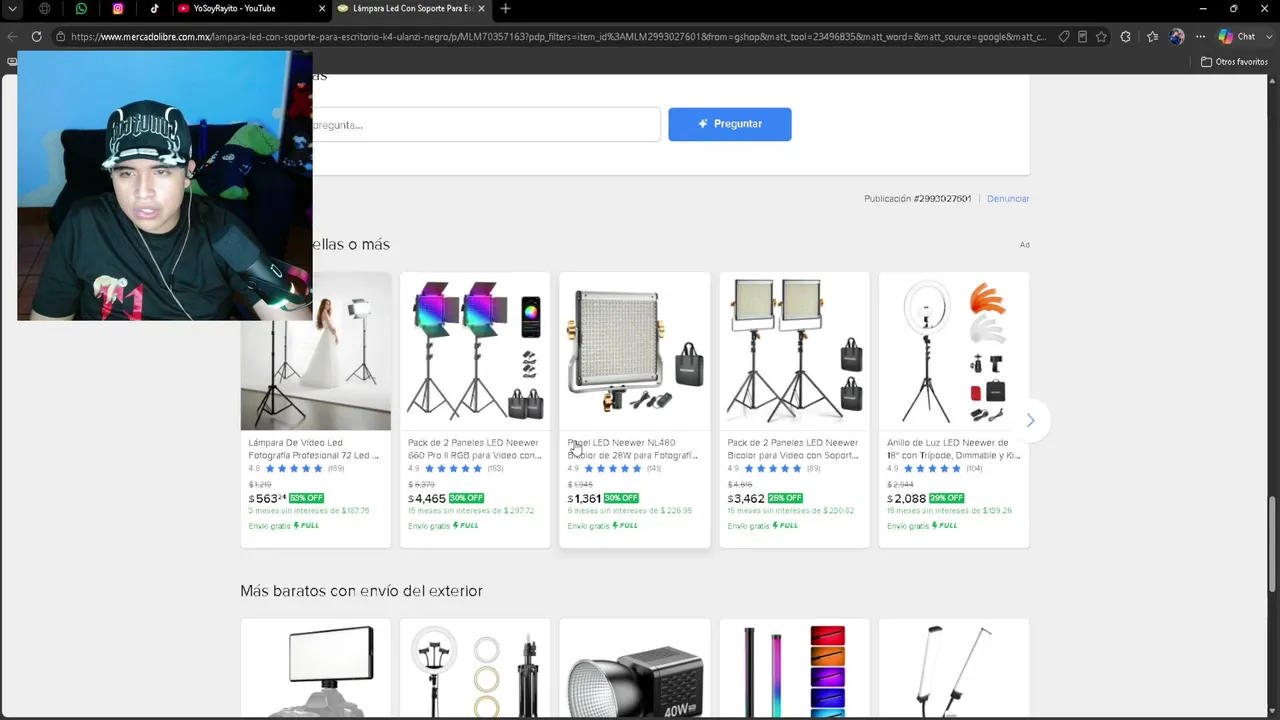
Task: Open the shopping price tag icon
Action: point(1064,37)
